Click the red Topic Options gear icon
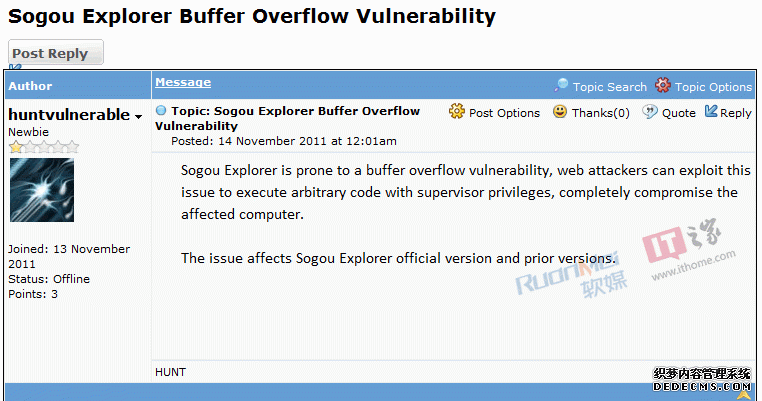 tap(662, 85)
